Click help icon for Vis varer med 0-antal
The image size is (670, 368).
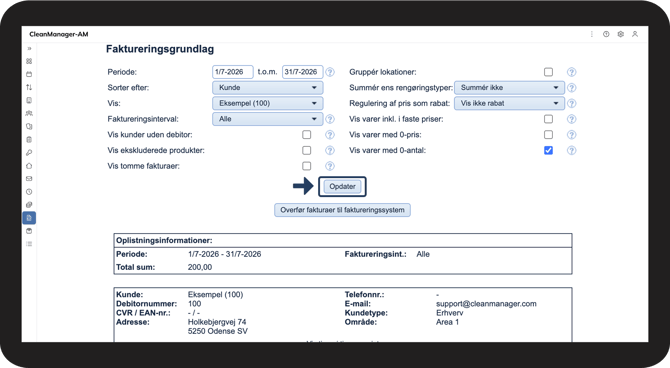pyautogui.click(x=571, y=150)
